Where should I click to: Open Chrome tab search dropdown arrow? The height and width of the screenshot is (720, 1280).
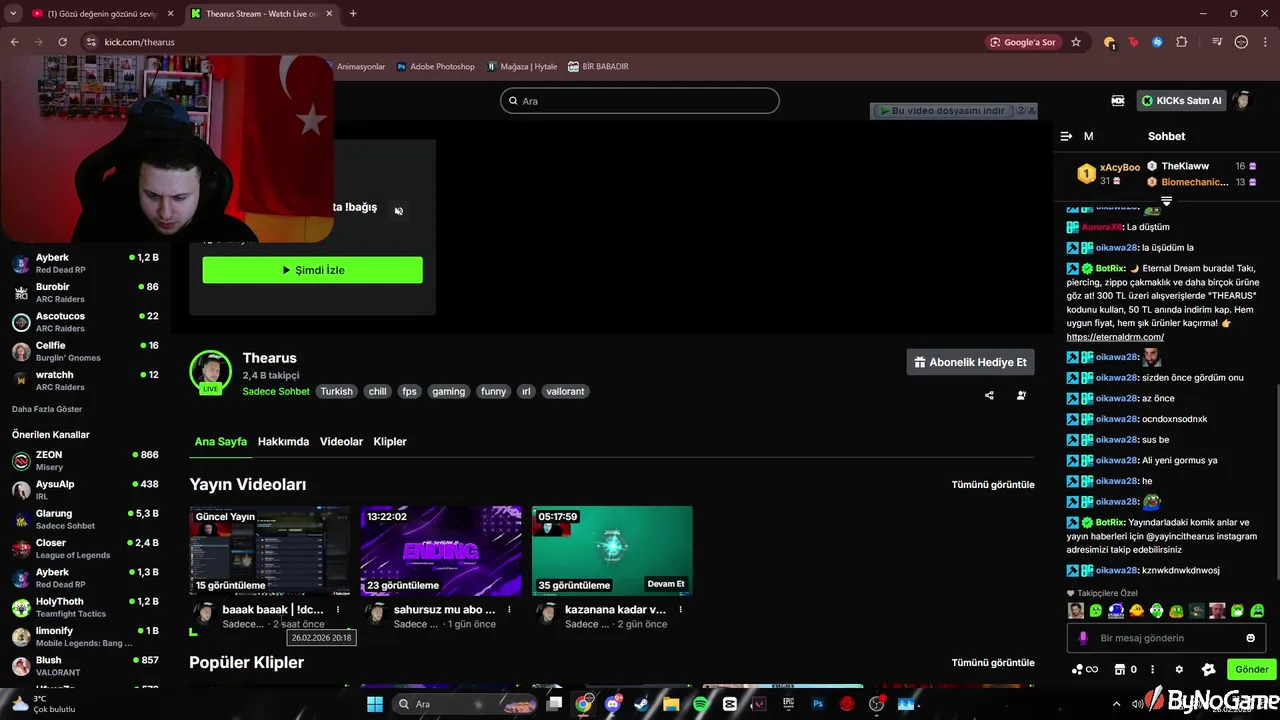[x=13, y=13]
